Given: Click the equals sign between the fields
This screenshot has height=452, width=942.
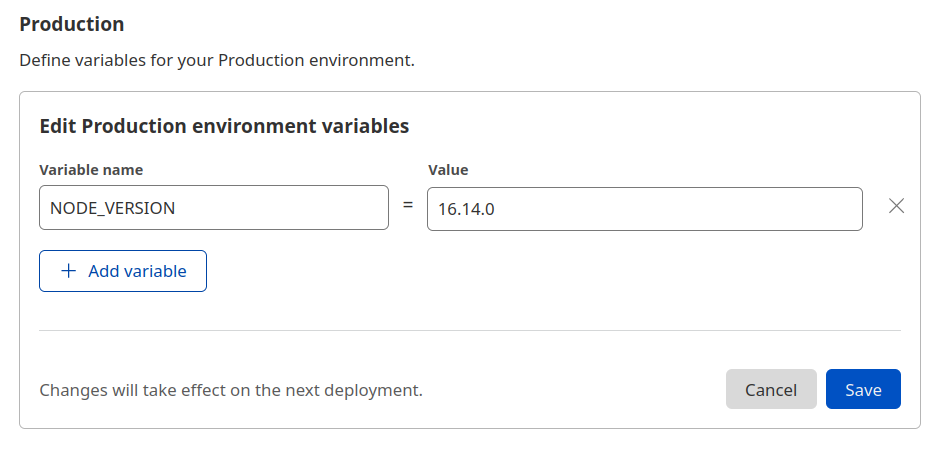Looking at the screenshot, I should 408,207.
